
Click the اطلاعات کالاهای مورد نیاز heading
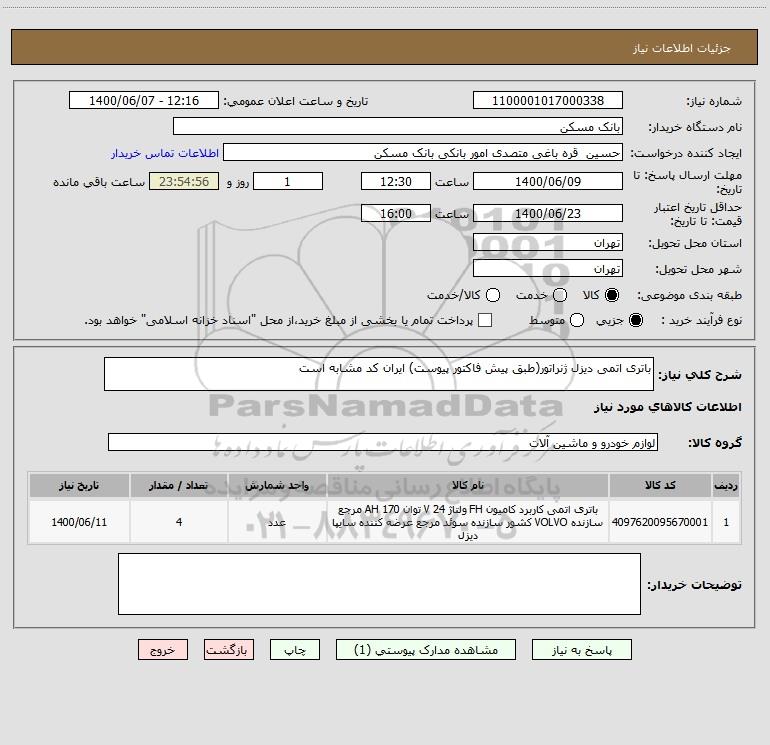pos(667,407)
